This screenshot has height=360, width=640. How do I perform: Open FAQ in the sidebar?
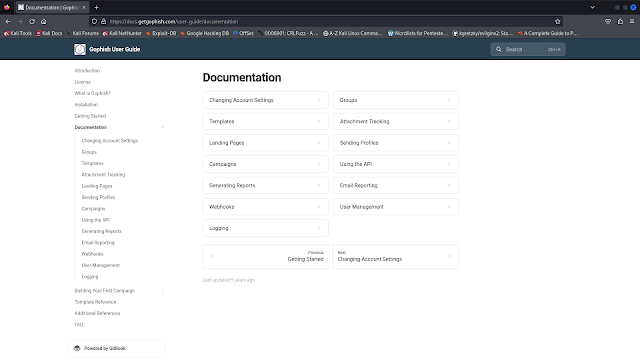click(79, 325)
